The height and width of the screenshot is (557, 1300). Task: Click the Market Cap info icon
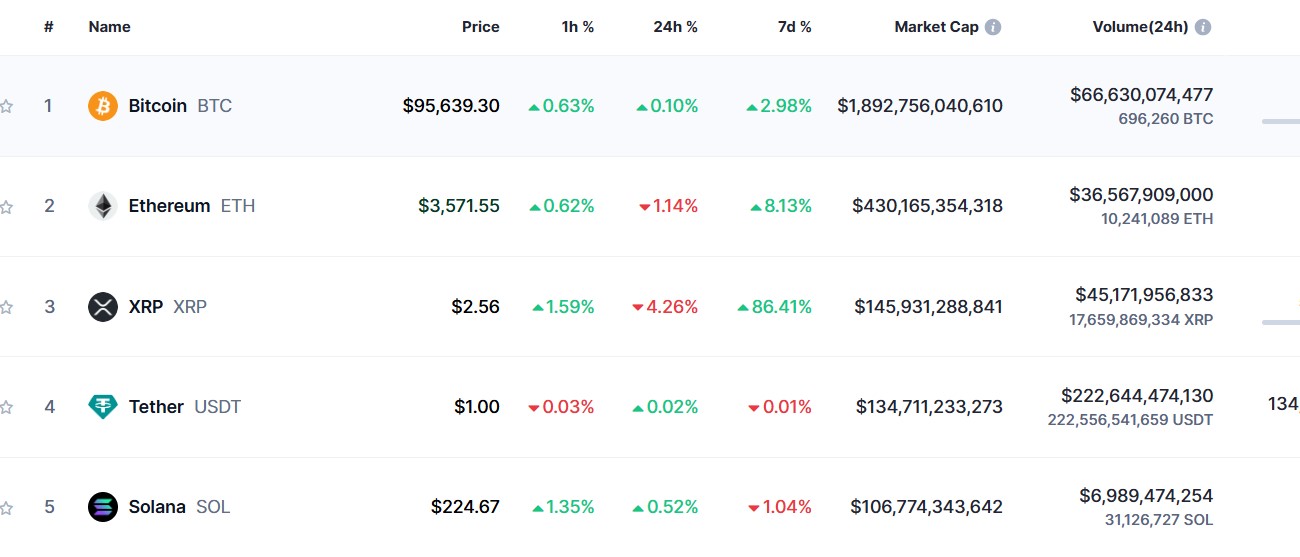tap(993, 27)
